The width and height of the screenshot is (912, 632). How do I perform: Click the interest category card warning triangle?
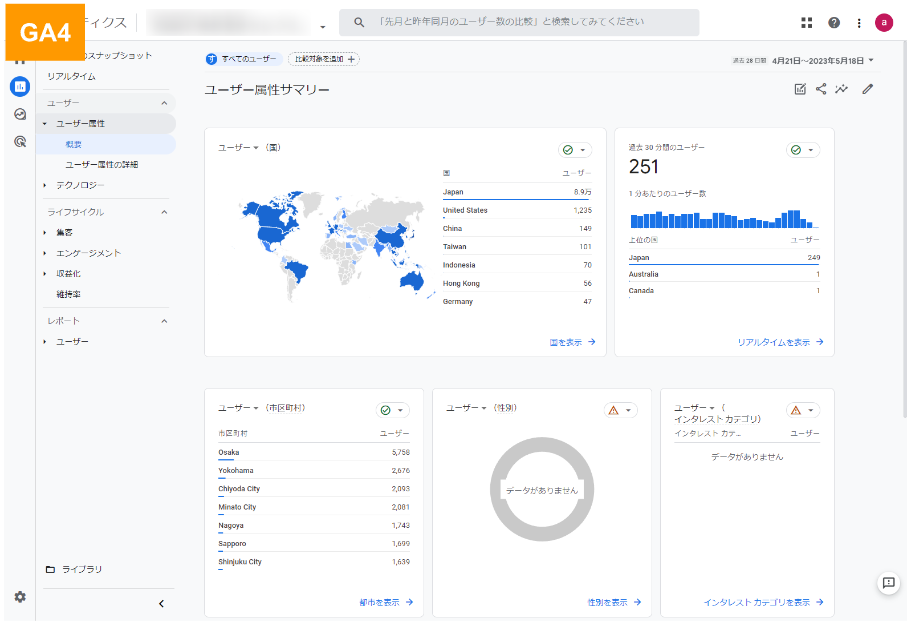click(796, 410)
